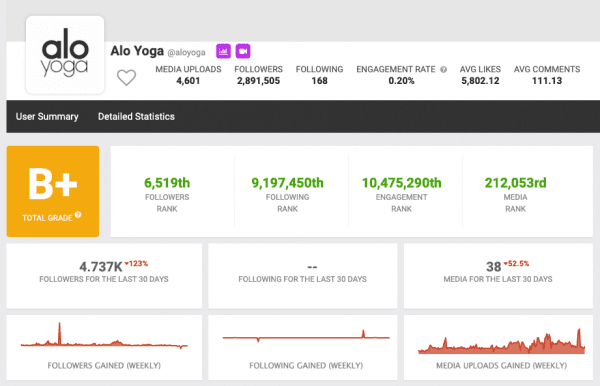The height and width of the screenshot is (386, 600).
Task: Click the 212,053rd media rank
Action: [x=515, y=183]
